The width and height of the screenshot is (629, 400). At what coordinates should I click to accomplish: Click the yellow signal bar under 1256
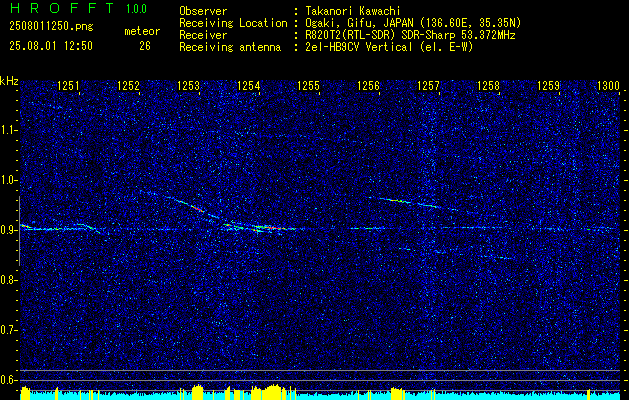[x=396, y=394]
